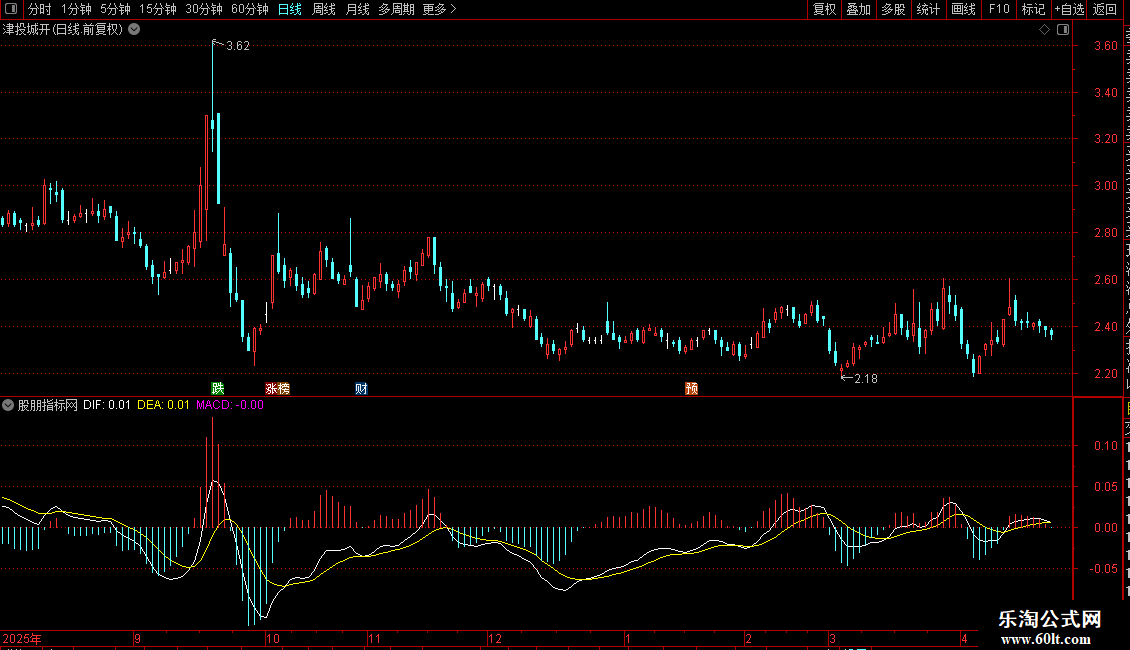Click the panel layout icon at top-left
The height and width of the screenshot is (650, 1130).
pos(11,9)
